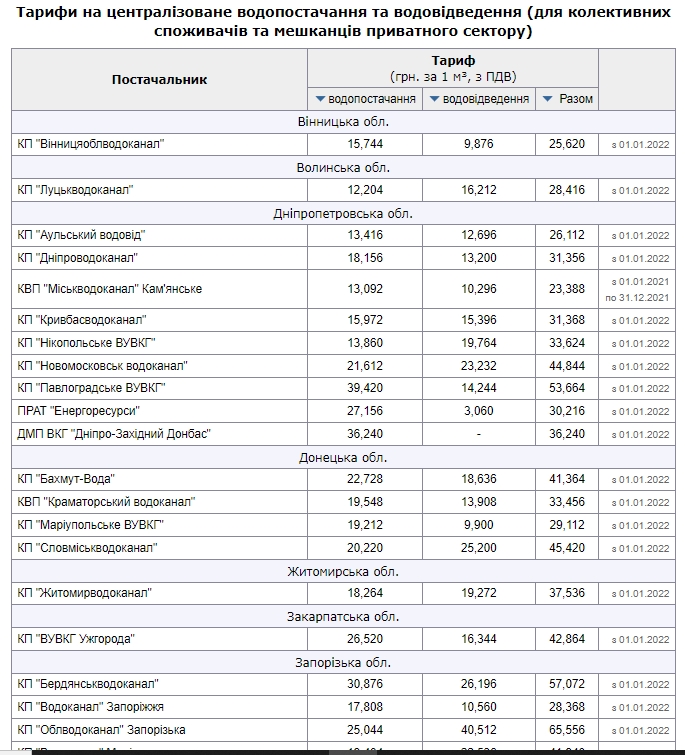Click ПРАТ "Енергоресурси" supplier name
This screenshot has width=685, height=755.
(78, 411)
